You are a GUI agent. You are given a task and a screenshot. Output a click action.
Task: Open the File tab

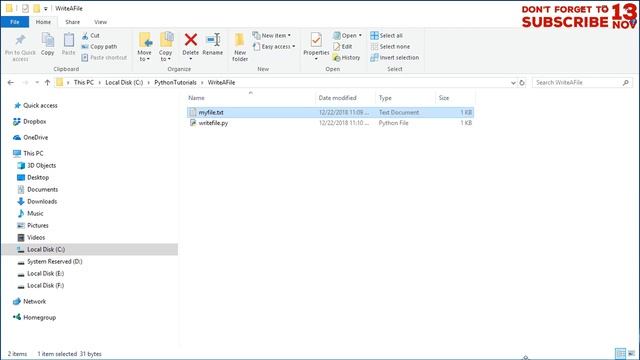point(15,22)
